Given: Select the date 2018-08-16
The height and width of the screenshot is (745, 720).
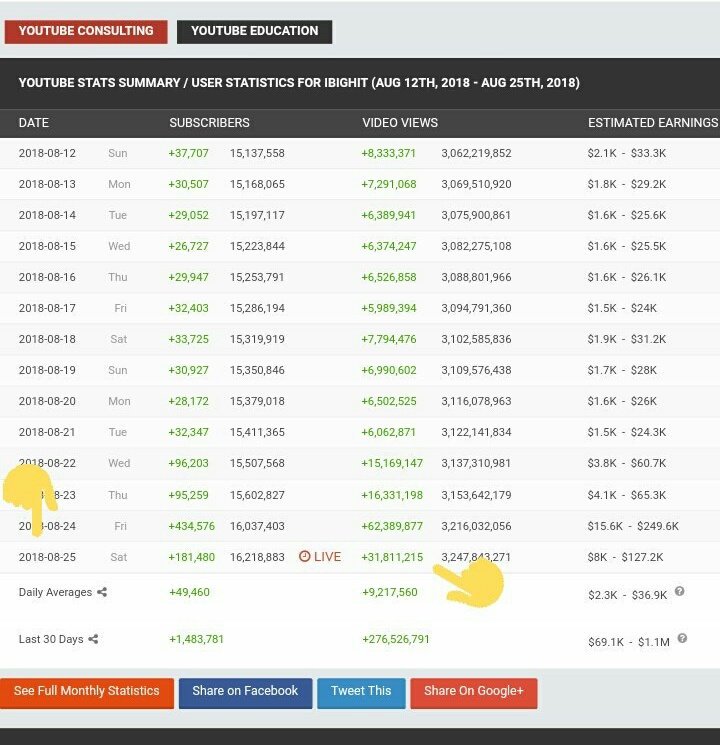Looking at the screenshot, I should 47,277.
